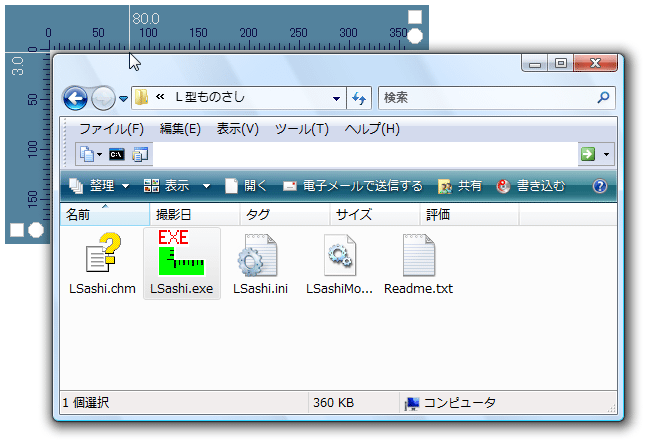Click the 共有 share button
Viewport: 645px width, 441px height.
[x=460, y=186]
